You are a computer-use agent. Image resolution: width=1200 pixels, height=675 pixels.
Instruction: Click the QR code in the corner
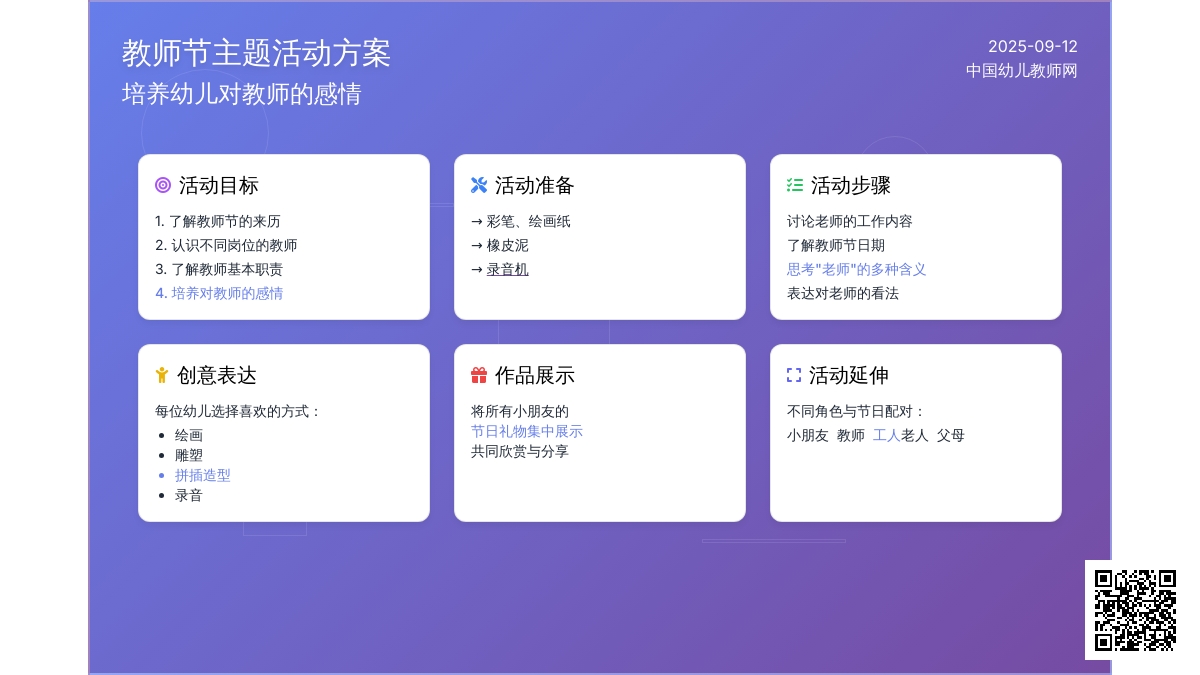(x=1135, y=610)
